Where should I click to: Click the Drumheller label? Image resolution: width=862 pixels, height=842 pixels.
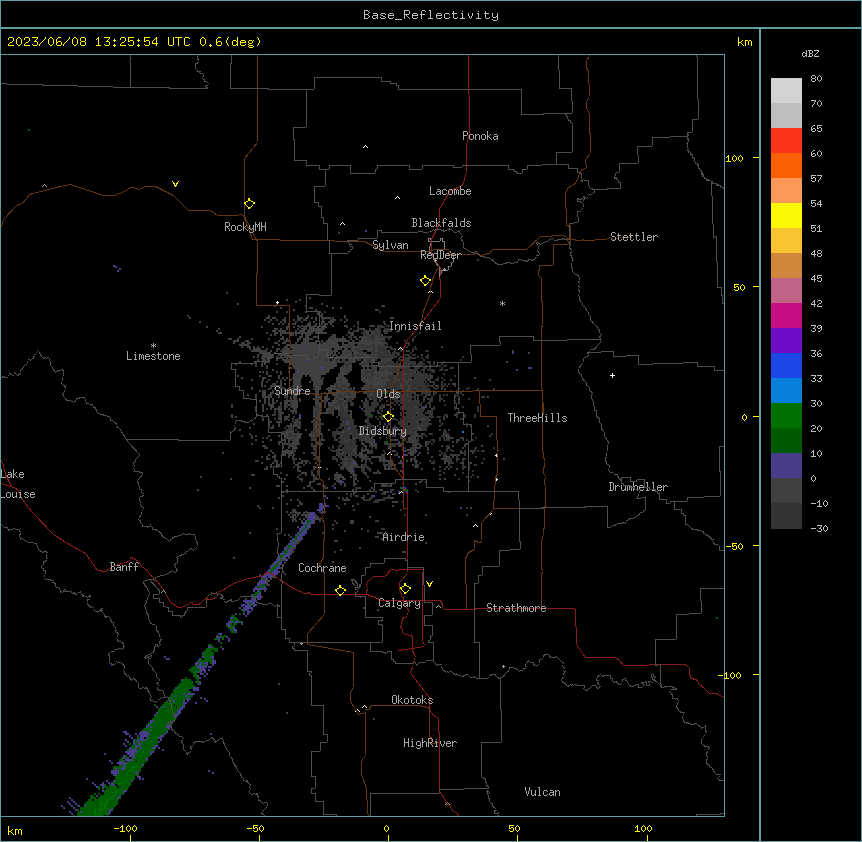pos(638,487)
